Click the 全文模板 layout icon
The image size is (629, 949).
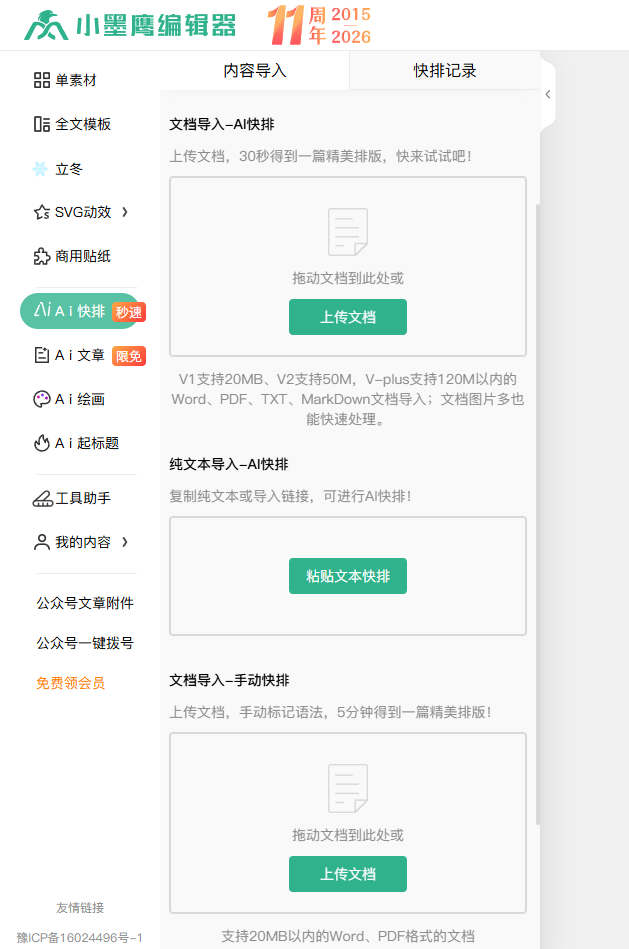click(42, 124)
